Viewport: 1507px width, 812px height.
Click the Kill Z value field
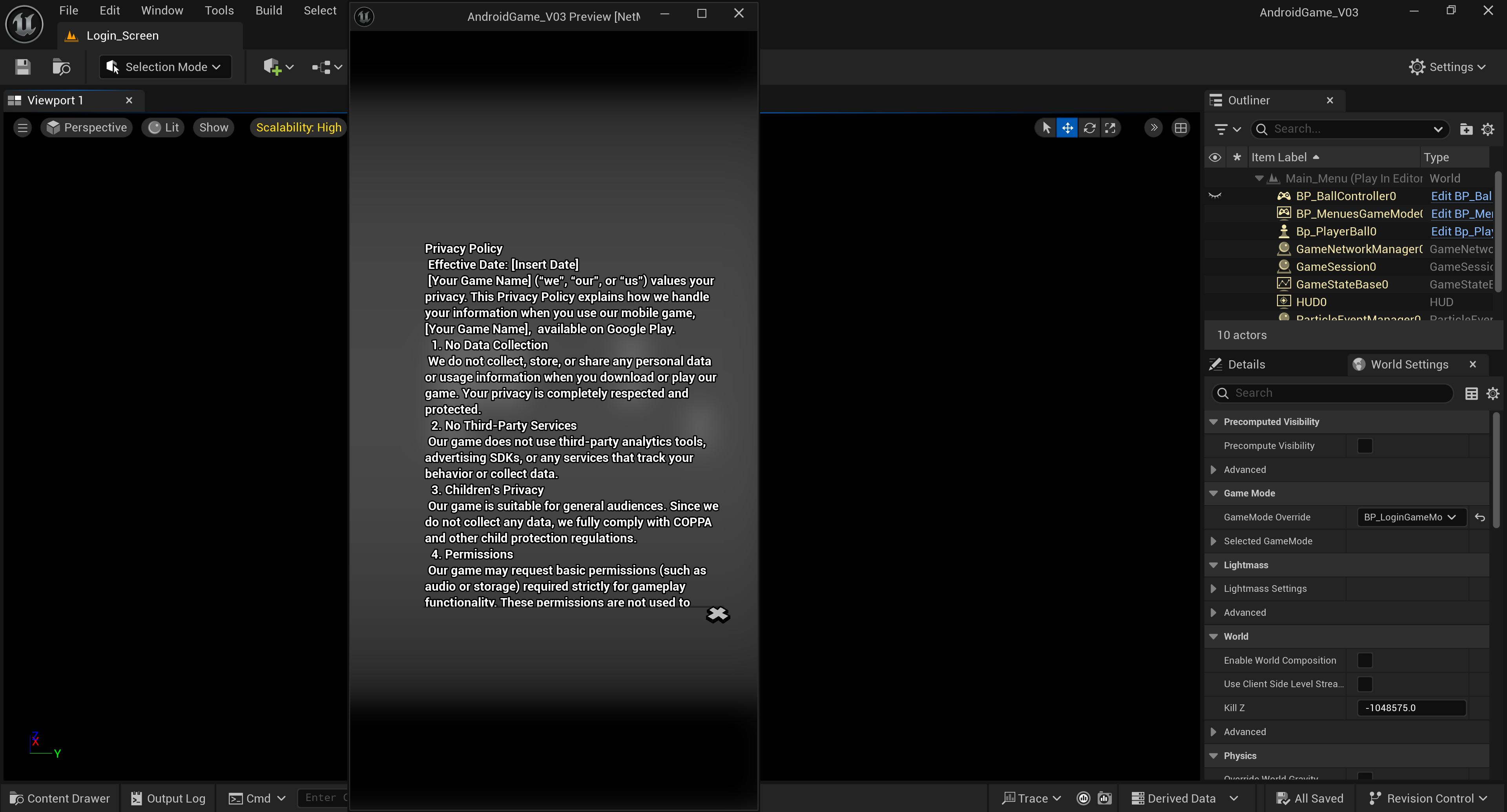click(1410, 707)
